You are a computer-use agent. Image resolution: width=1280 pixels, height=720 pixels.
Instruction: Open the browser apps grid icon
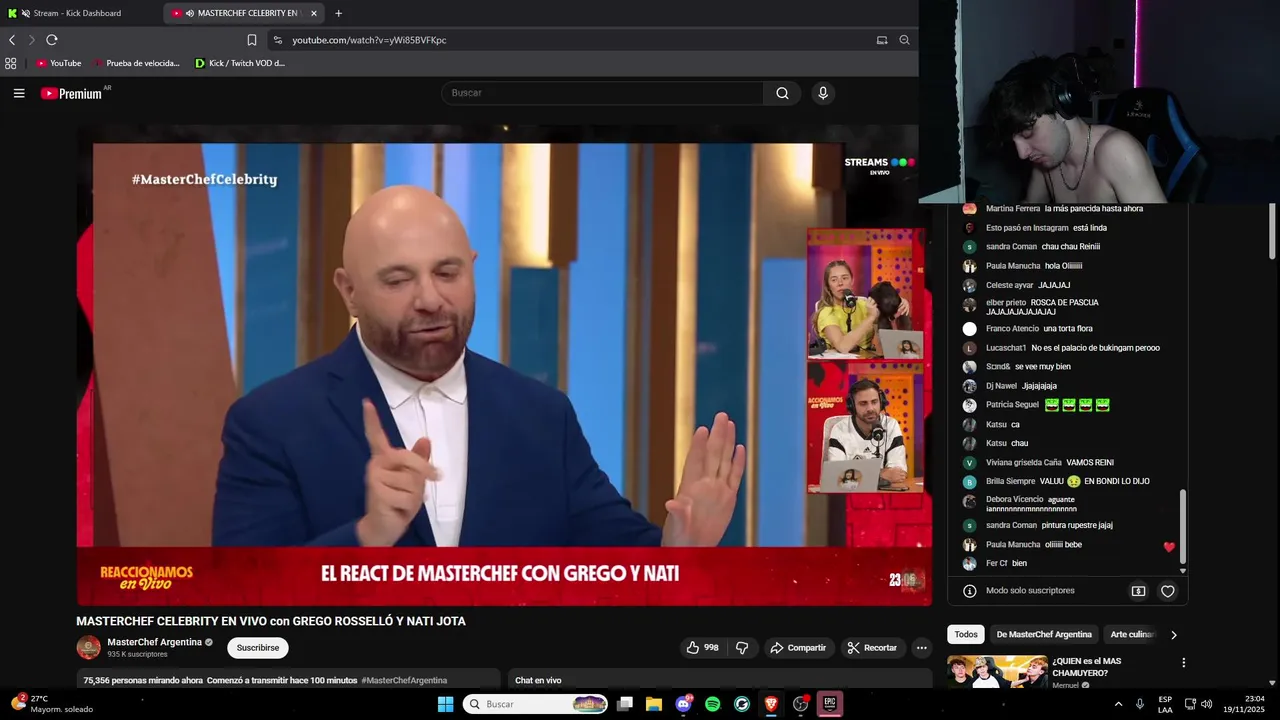(x=10, y=63)
